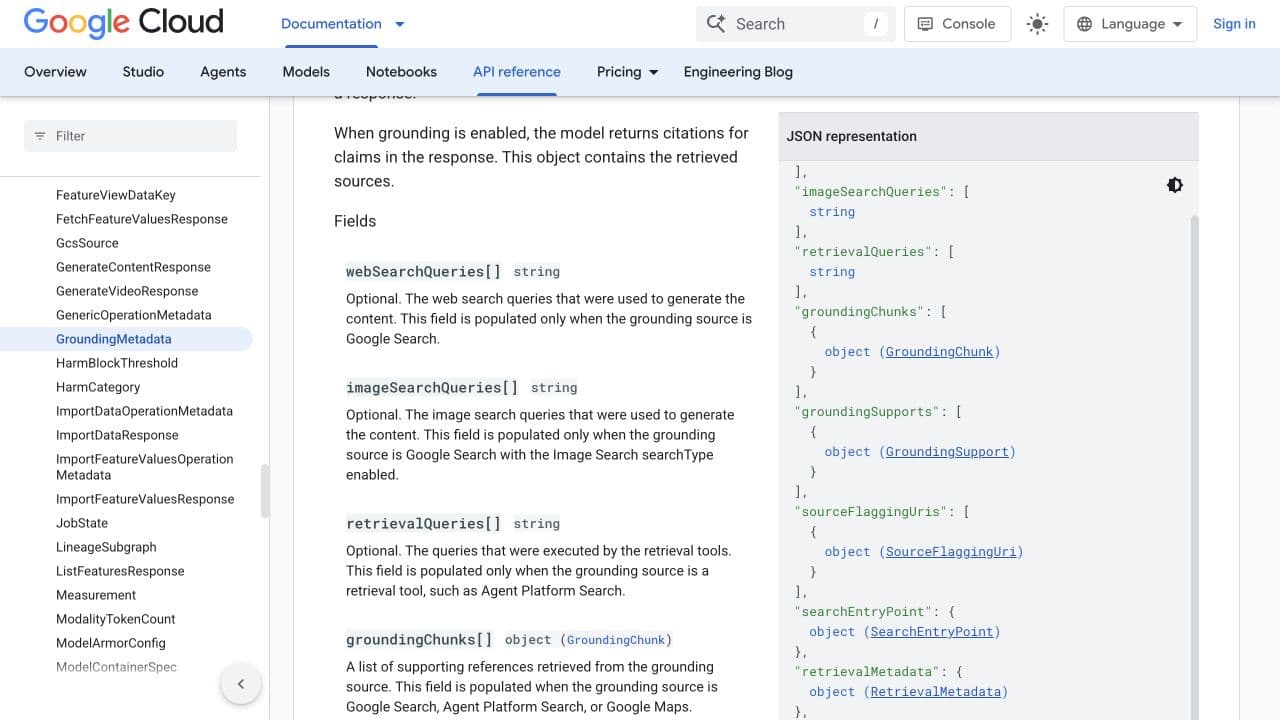Collapse the sidebar with the chevron button

(x=240, y=684)
